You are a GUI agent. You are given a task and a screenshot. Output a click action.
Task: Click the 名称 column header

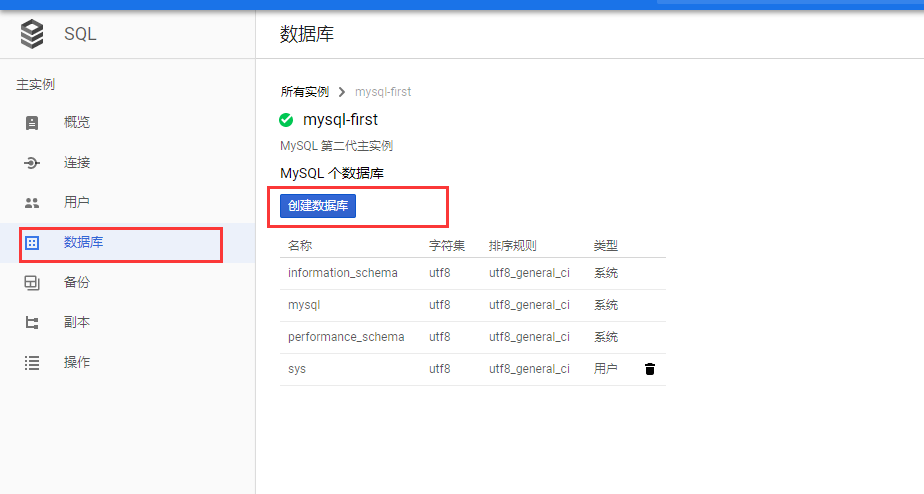[x=300, y=246]
